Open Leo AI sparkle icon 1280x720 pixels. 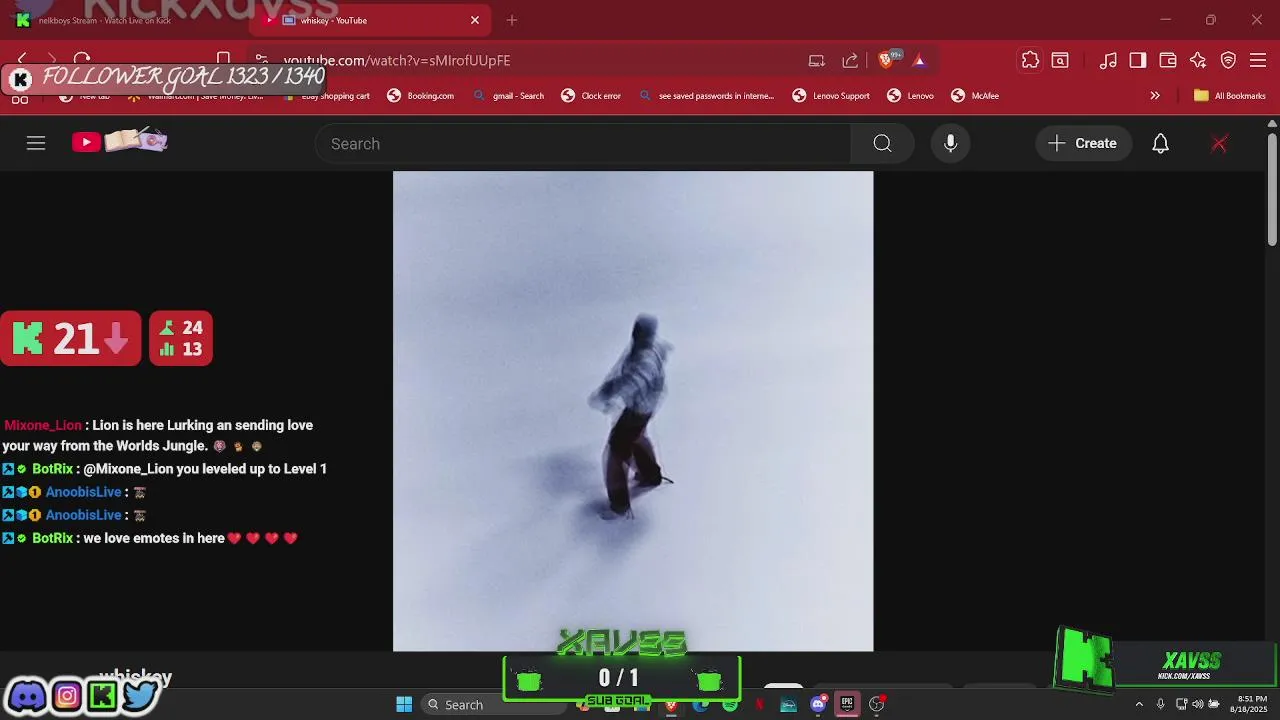tap(1198, 60)
